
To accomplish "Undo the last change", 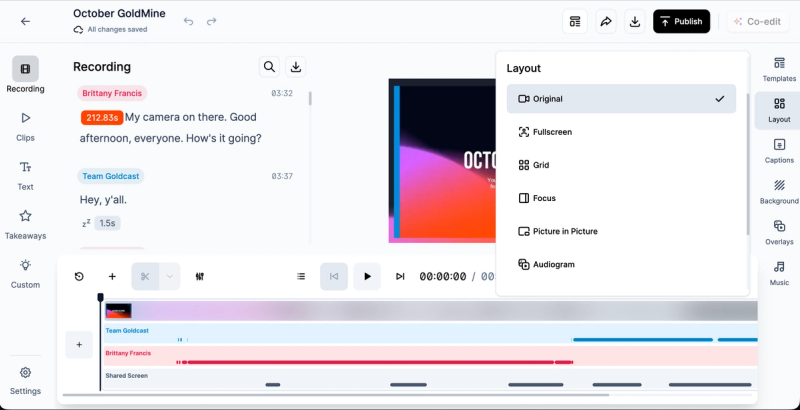I will click(188, 21).
